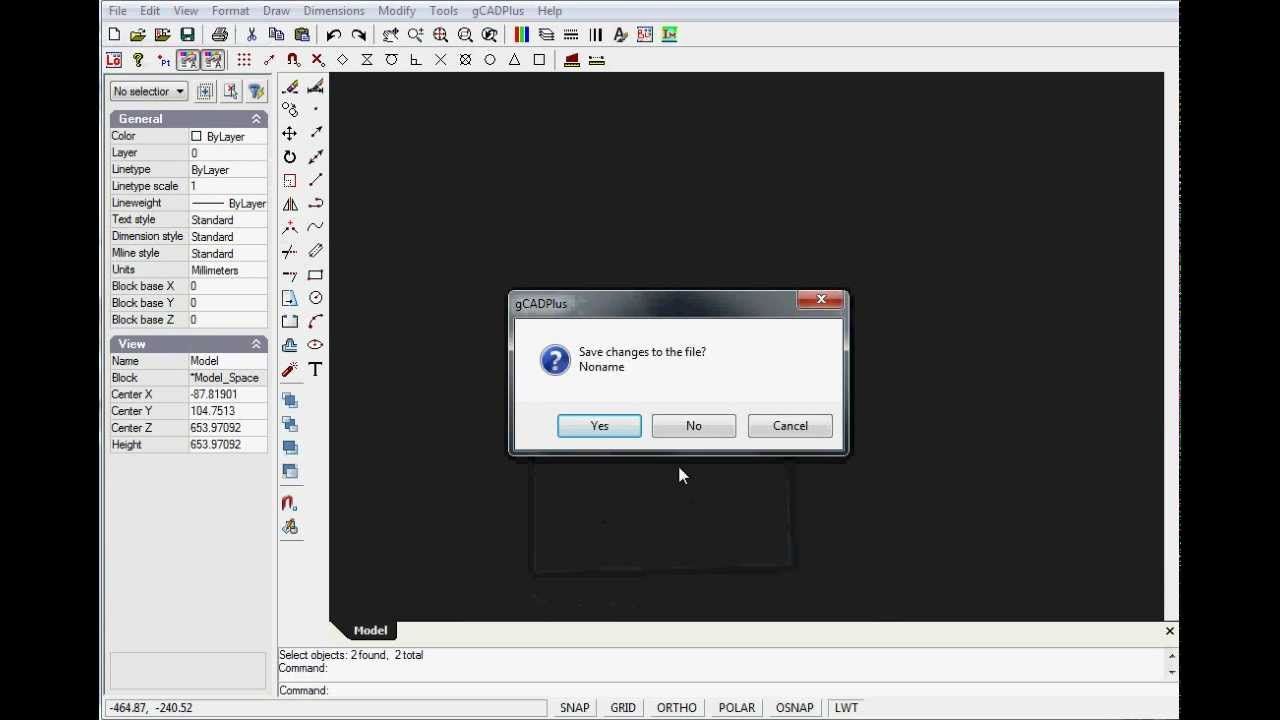
Task: Toggle GRID display in status bar
Action: (623, 707)
